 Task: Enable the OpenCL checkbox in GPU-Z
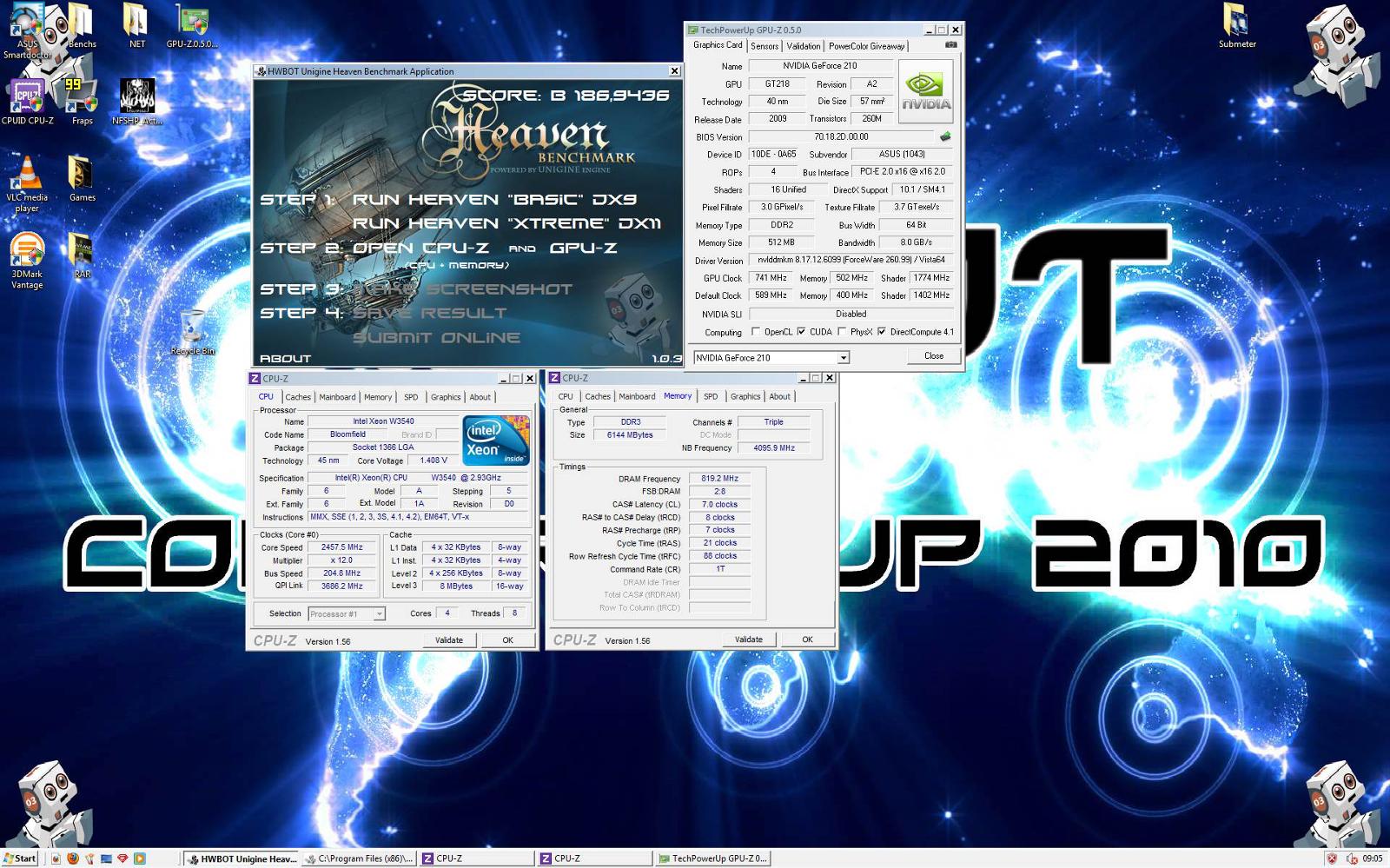pyautogui.click(x=756, y=331)
